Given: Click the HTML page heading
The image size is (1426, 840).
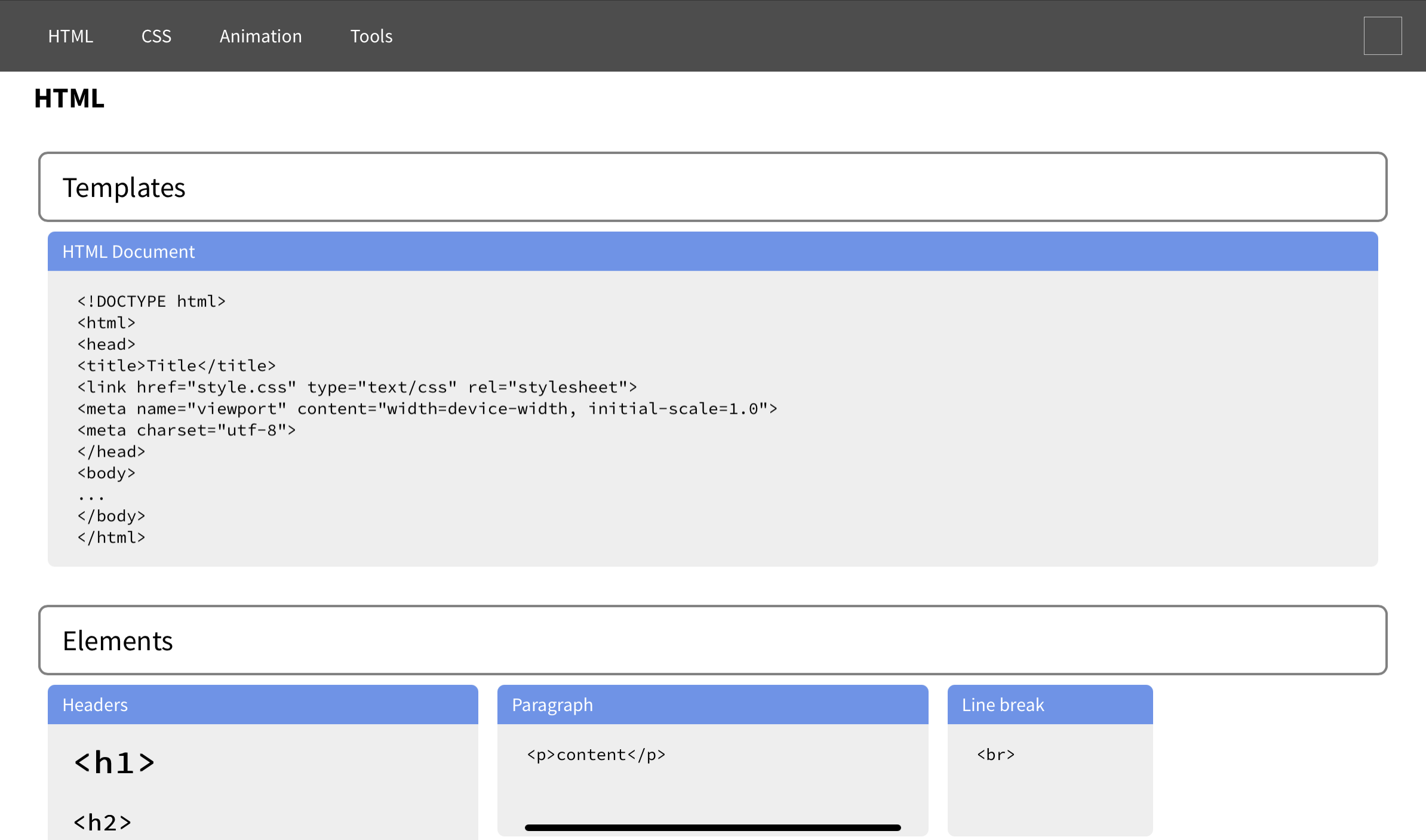Looking at the screenshot, I should [x=69, y=99].
